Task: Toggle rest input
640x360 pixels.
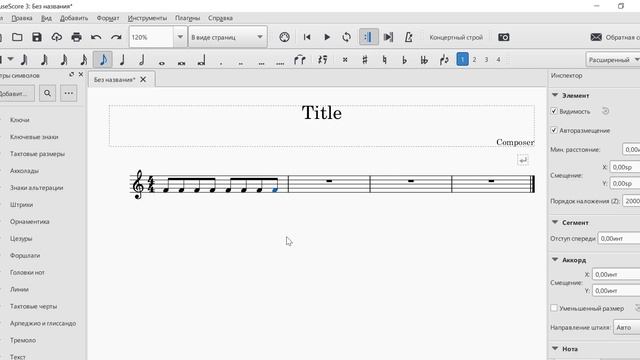Action: point(322,60)
